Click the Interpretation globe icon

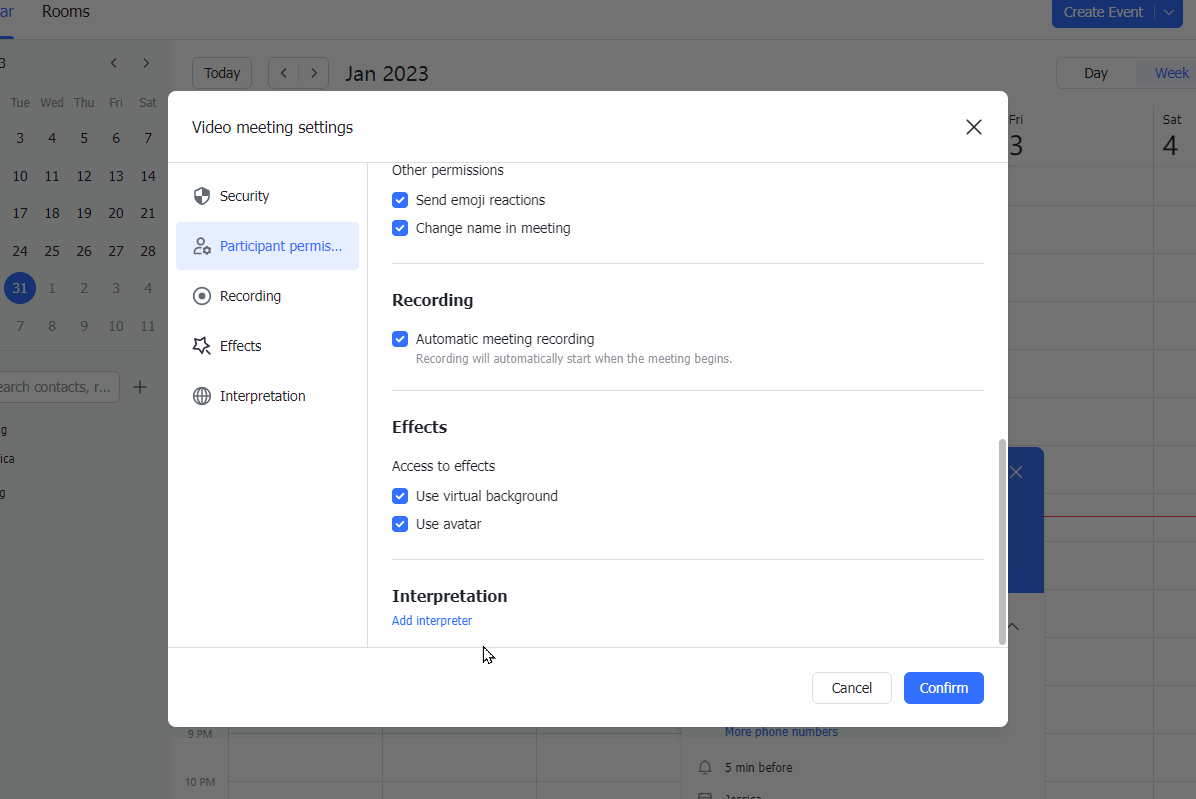pyautogui.click(x=202, y=396)
